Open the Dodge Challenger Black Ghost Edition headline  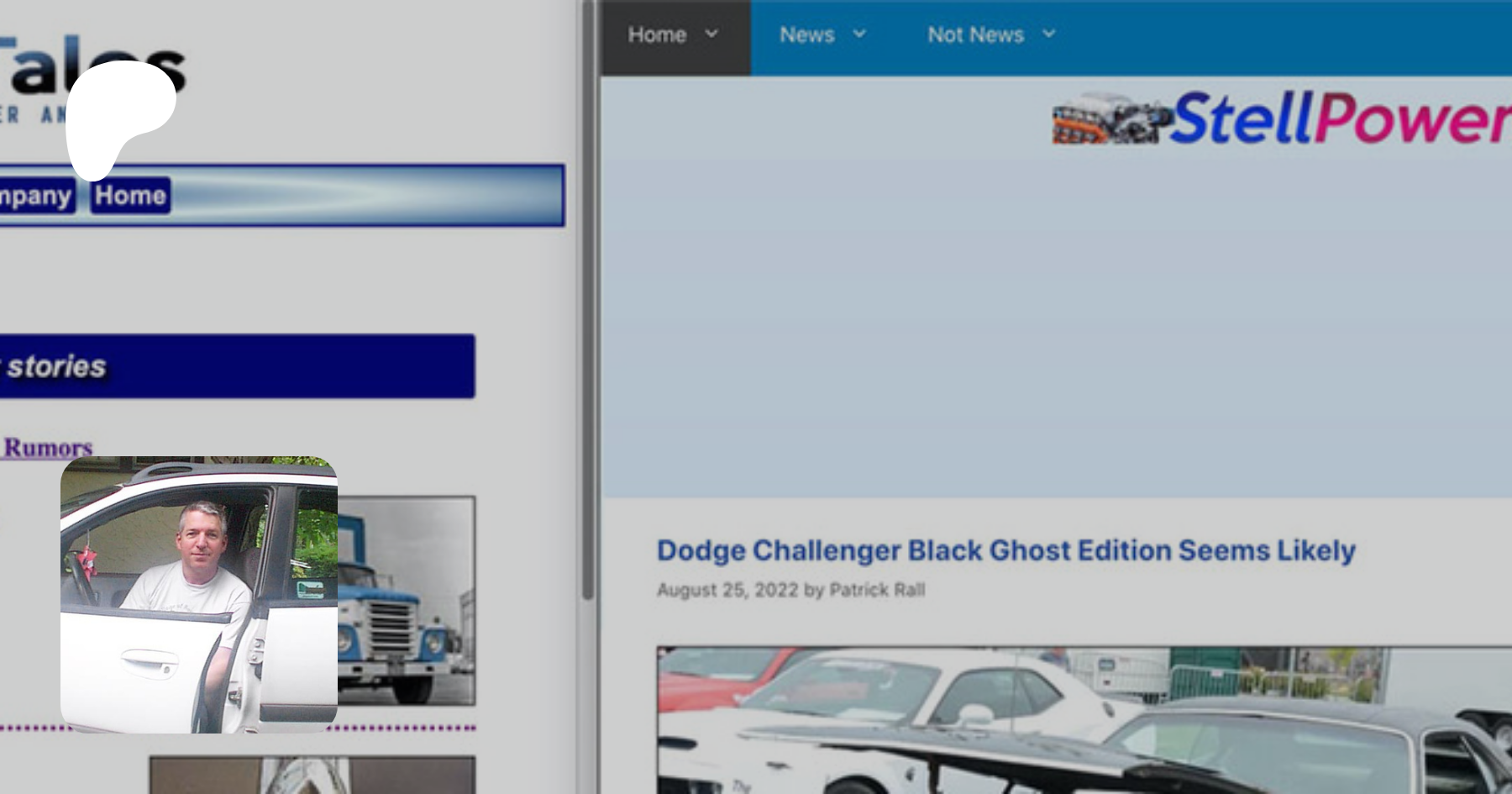click(1005, 550)
